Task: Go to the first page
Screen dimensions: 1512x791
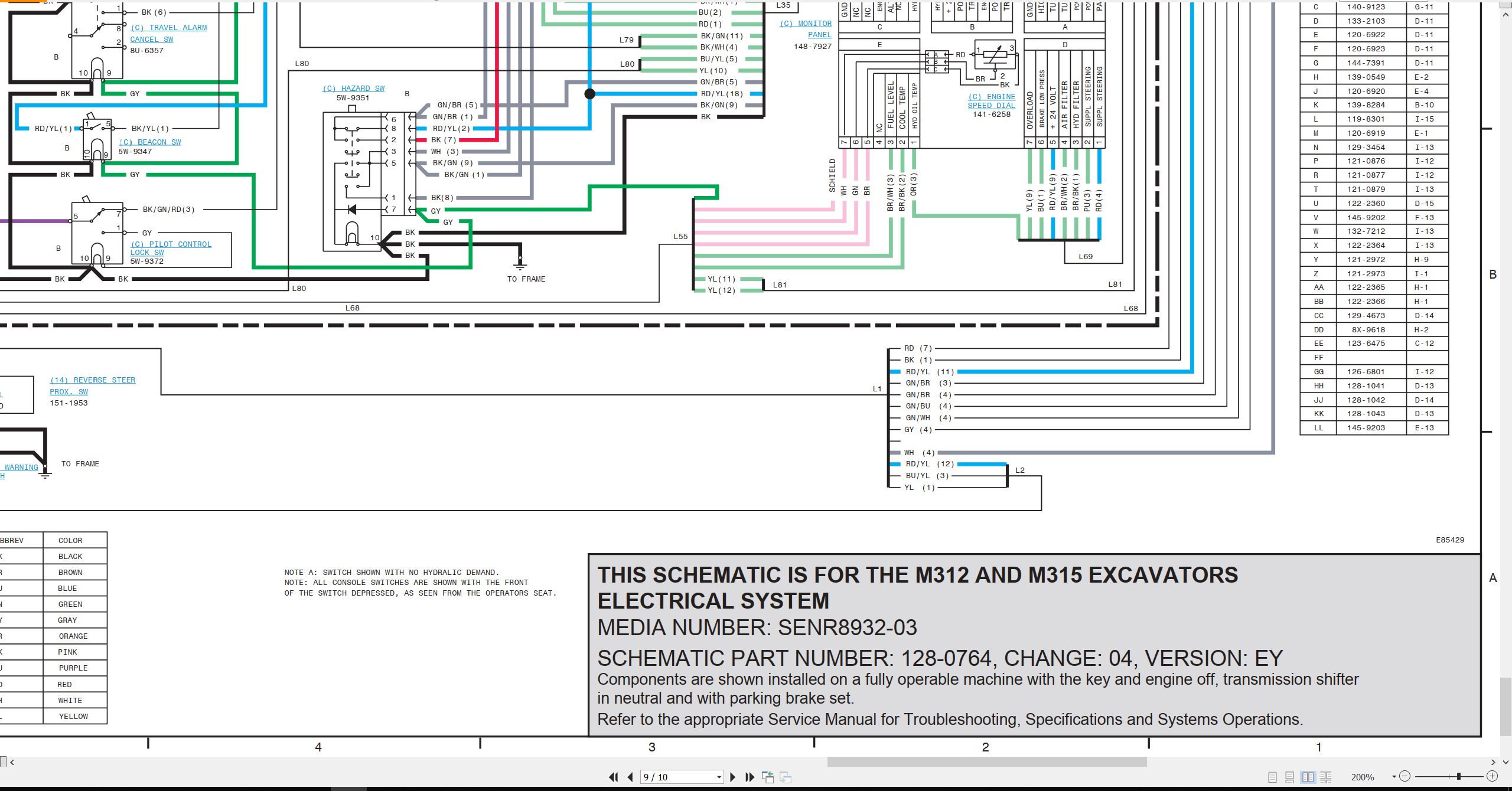Action: tap(614, 777)
